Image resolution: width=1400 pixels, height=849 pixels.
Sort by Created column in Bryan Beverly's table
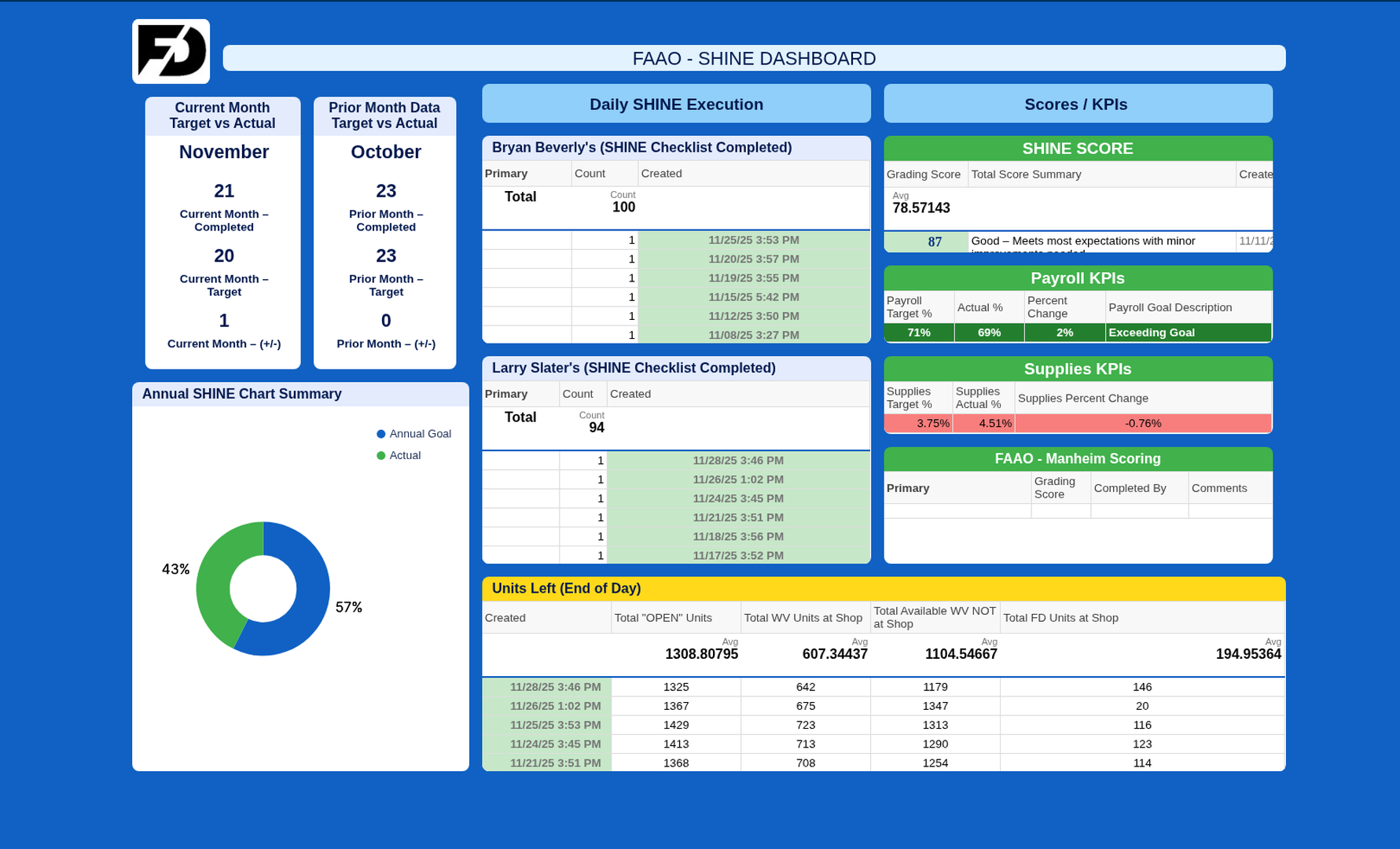coord(661,174)
